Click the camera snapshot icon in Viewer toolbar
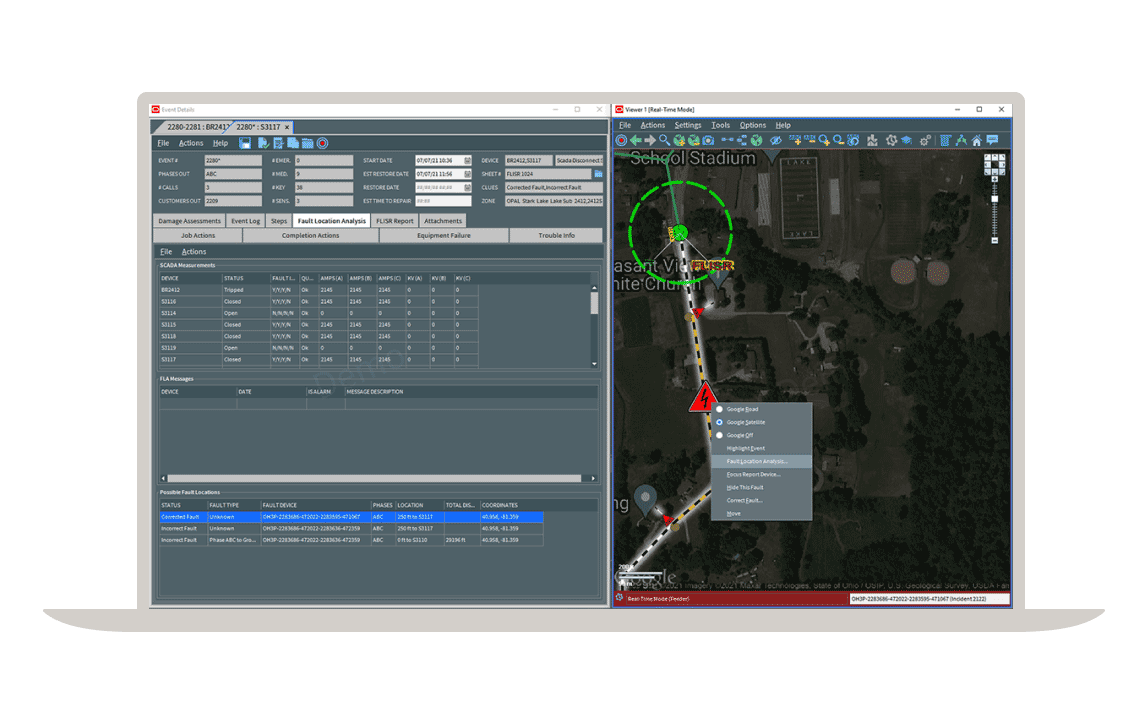1148x724 pixels. 708,141
